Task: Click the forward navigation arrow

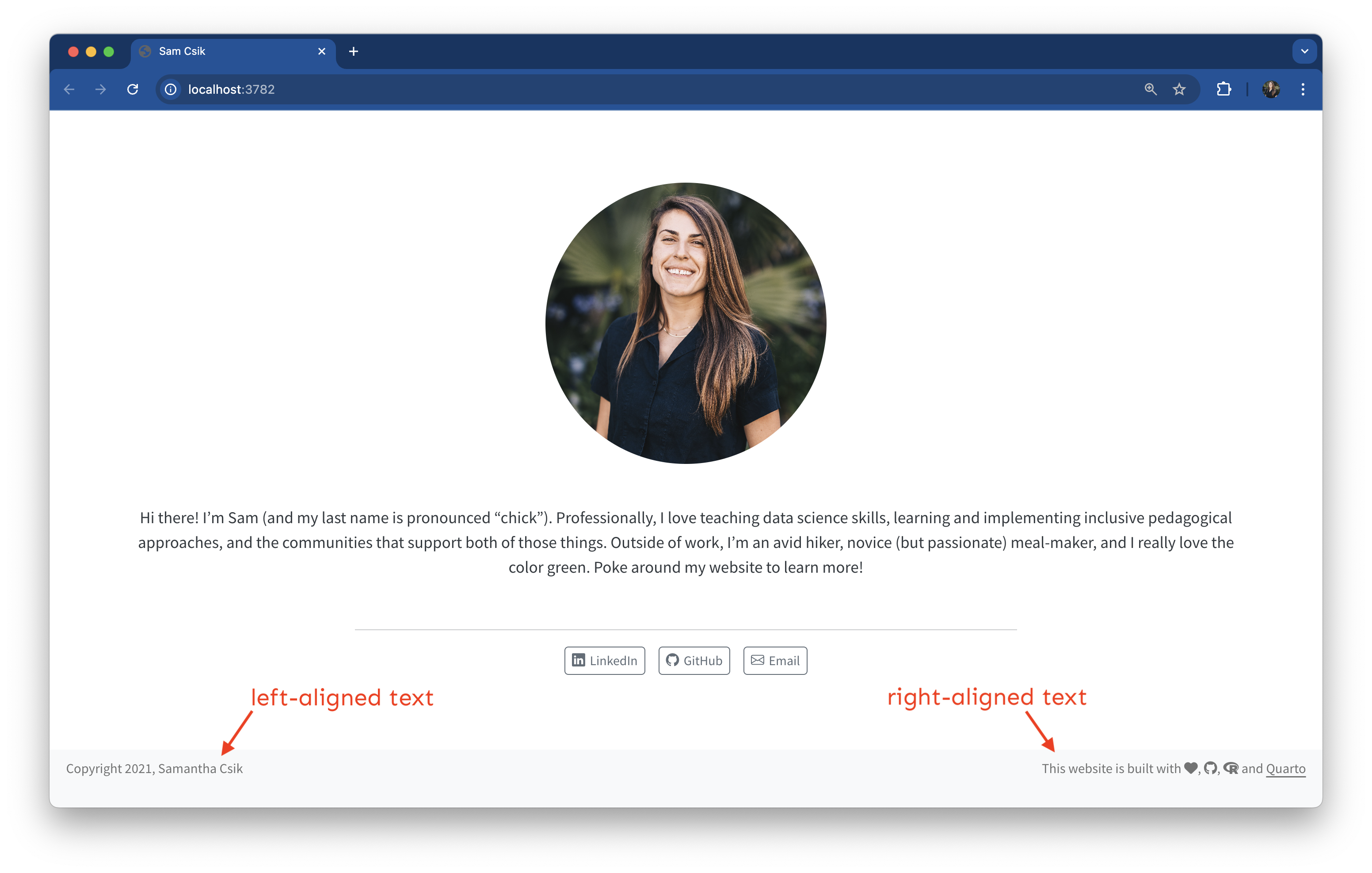Action: (100, 89)
